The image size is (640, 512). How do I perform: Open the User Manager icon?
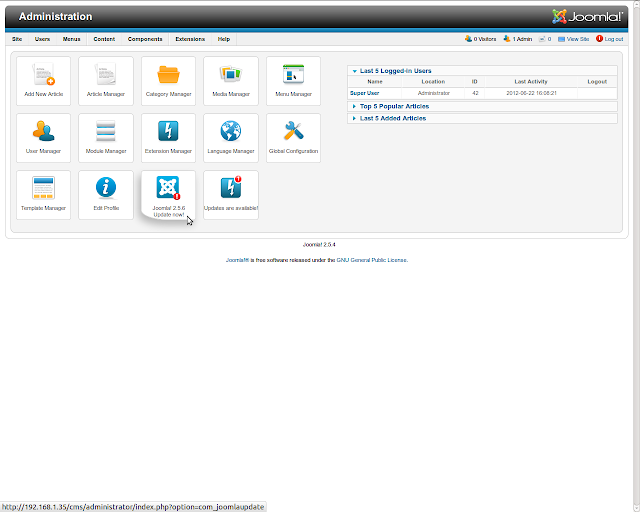pos(43,138)
